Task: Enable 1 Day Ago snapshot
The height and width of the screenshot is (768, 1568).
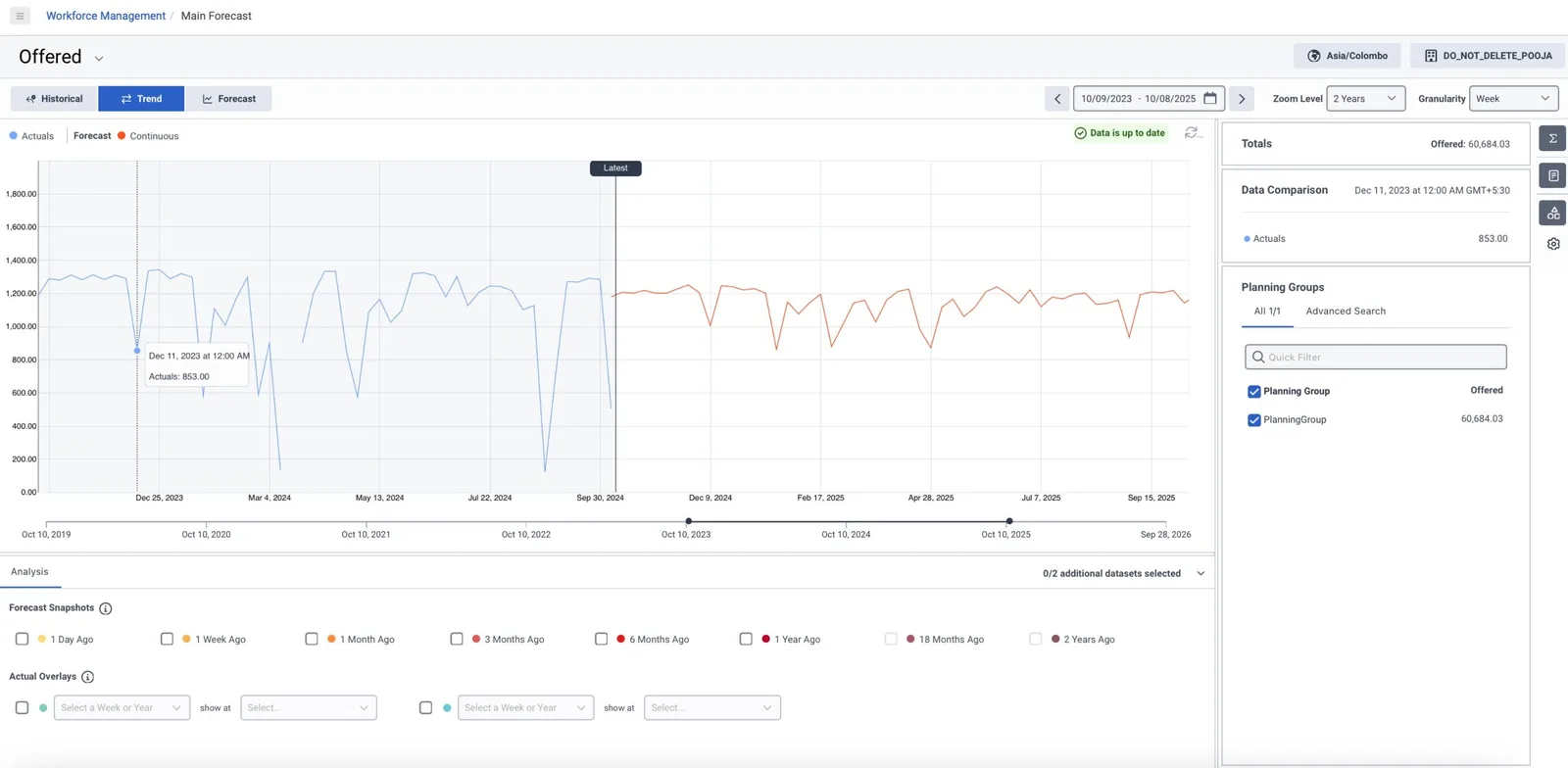Action: click(x=22, y=639)
